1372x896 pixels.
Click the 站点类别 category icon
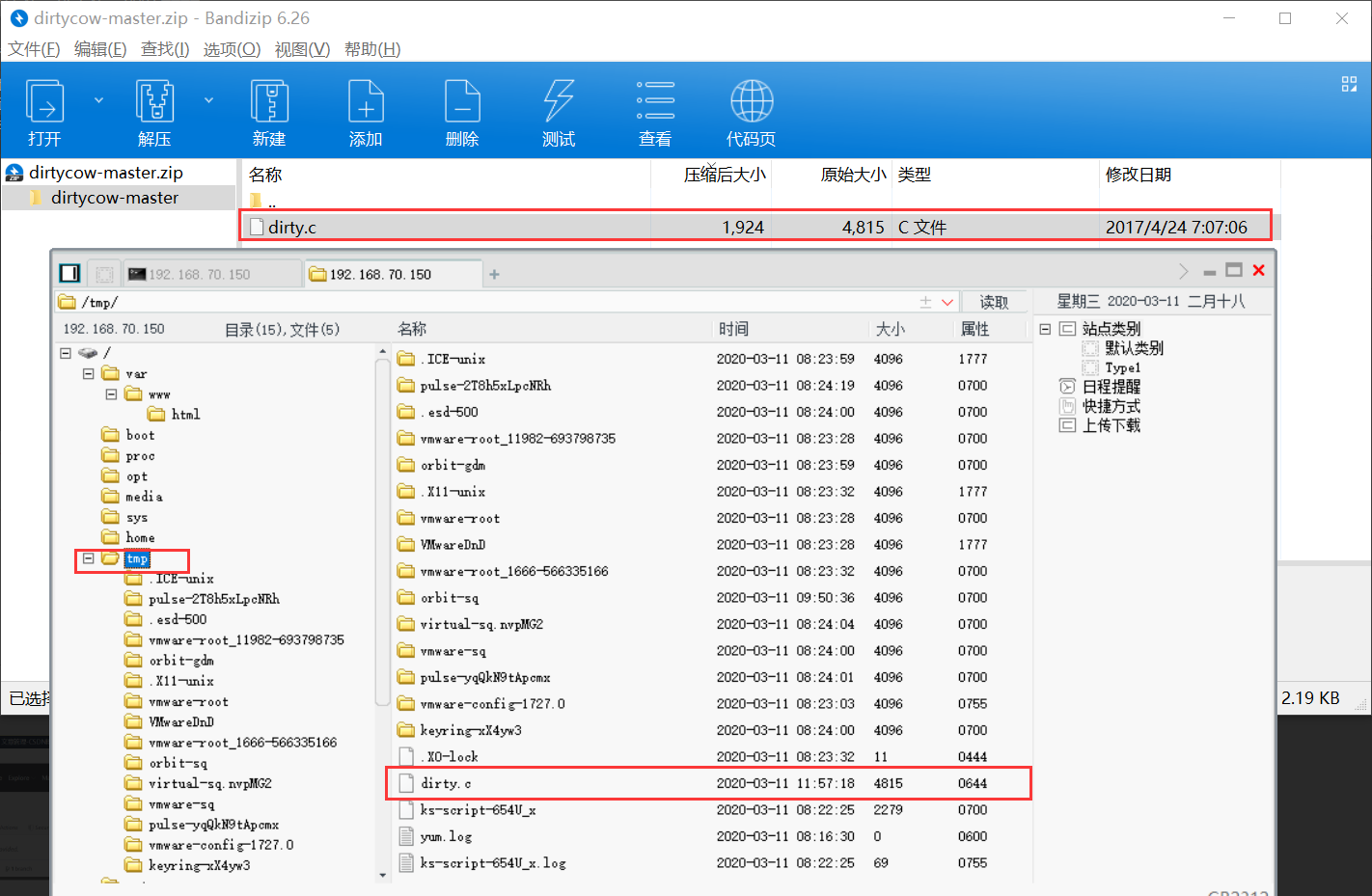tap(1067, 329)
